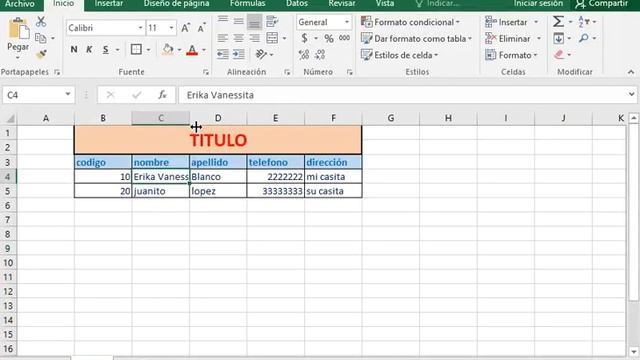Expand the Name Box C4 dropdown
640x360 pixels.
tap(68, 95)
